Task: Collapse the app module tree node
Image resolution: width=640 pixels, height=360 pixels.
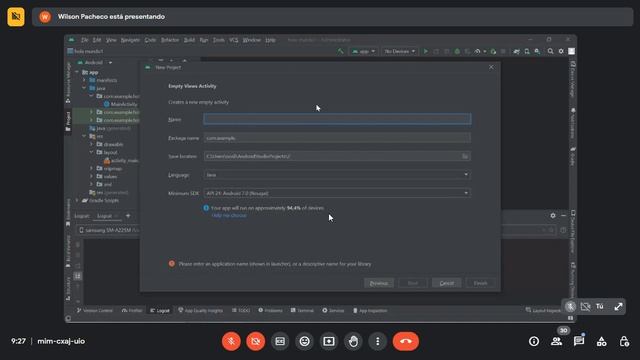Action: click(77, 72)
